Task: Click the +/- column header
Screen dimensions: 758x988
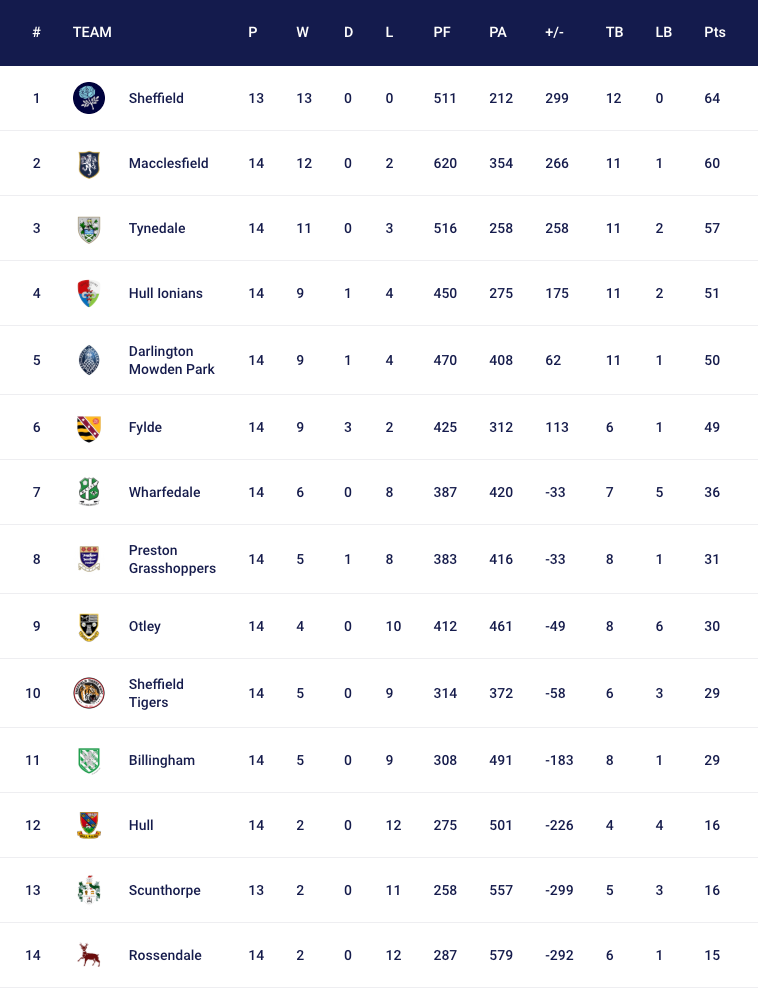Action: [x=554, y=32]
